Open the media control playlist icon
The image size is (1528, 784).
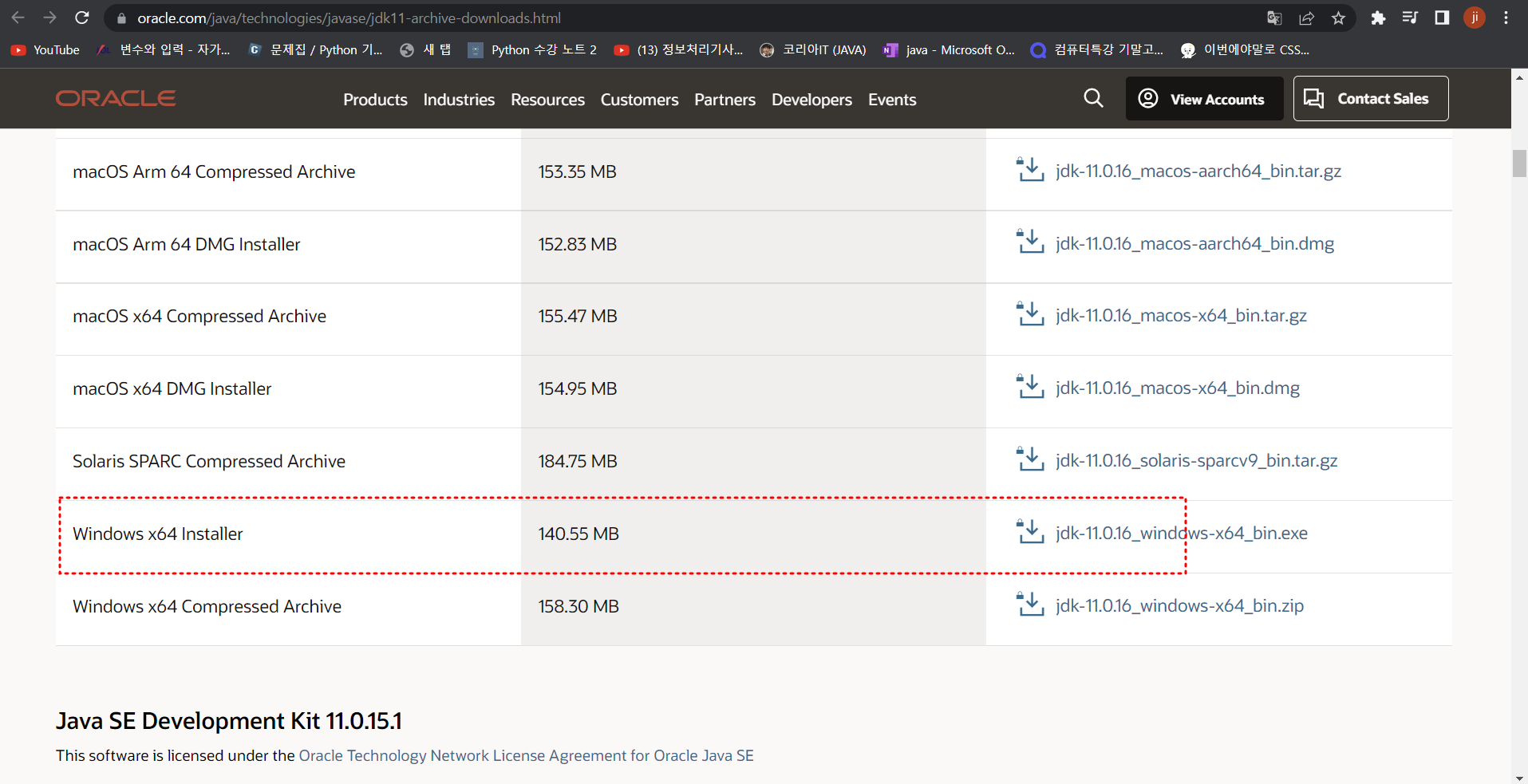[1410, 18]
